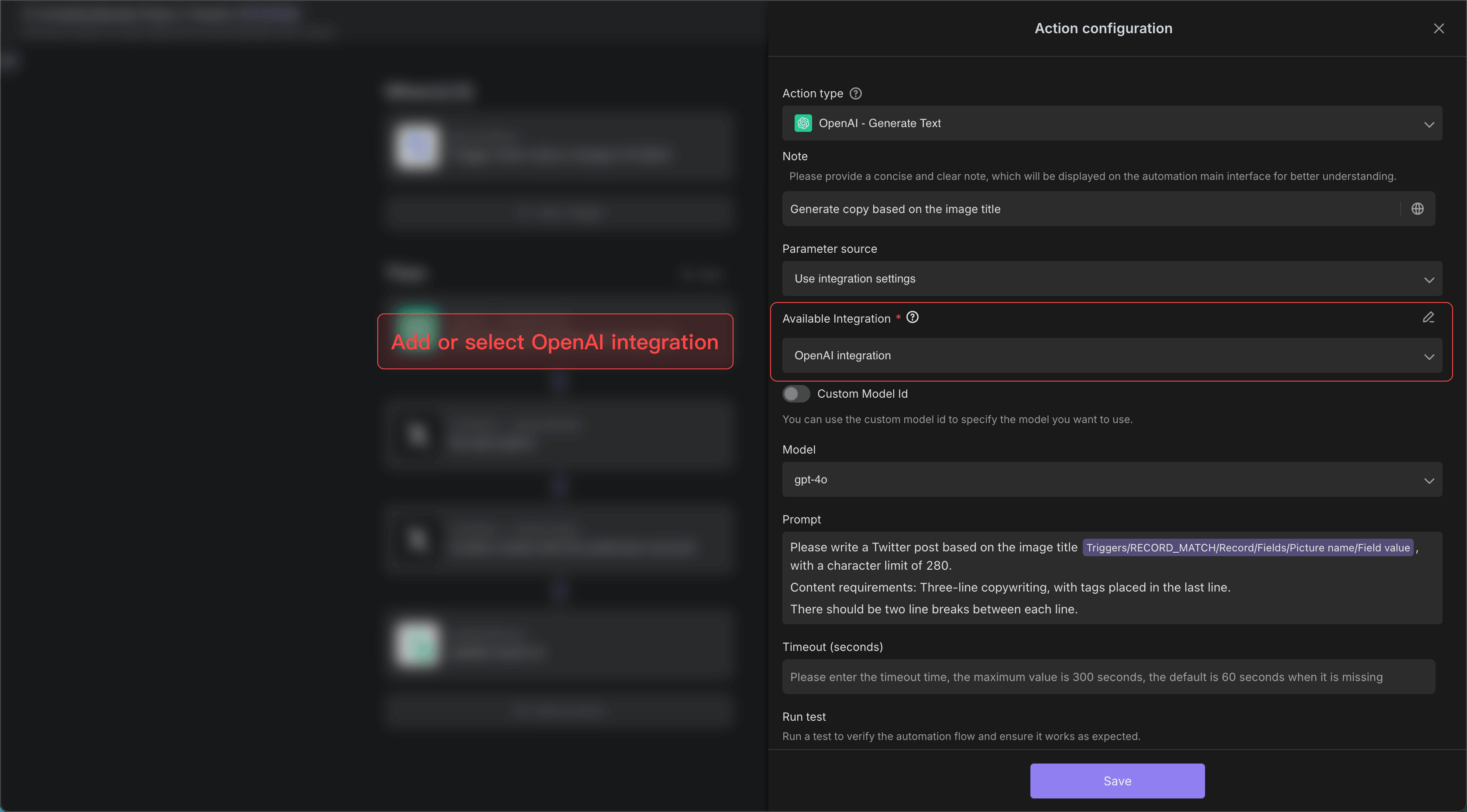Open the OpenAI integration dropdown

click(1112, 355)
